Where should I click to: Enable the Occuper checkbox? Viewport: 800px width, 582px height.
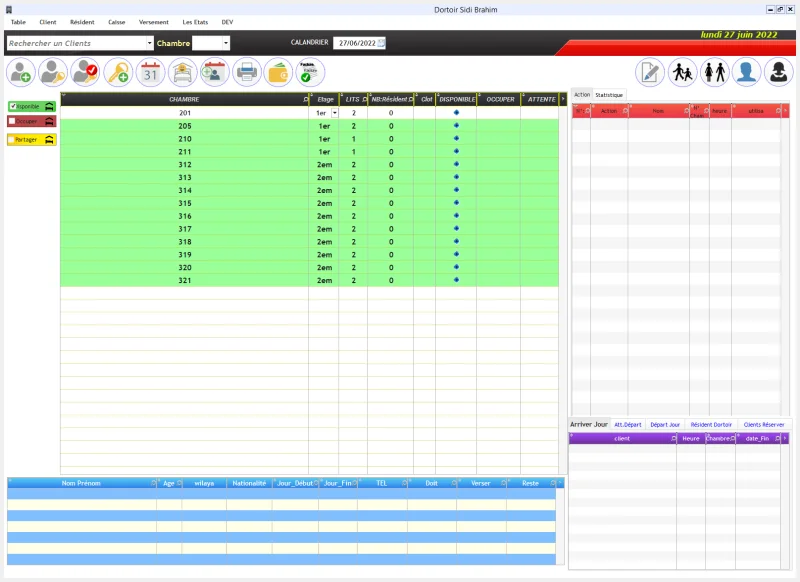13,121
